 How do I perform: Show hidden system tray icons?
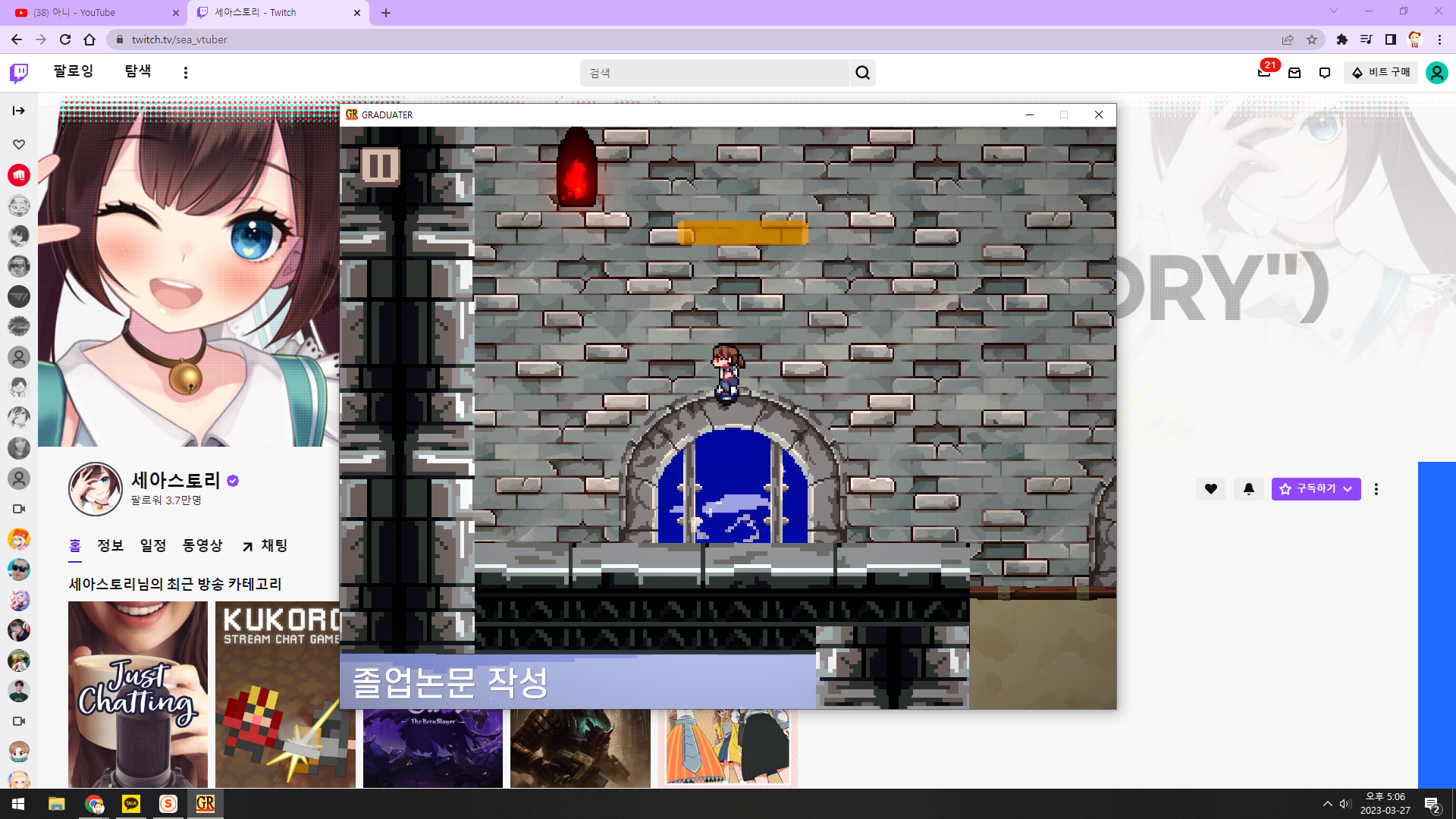click(1328, 804)
